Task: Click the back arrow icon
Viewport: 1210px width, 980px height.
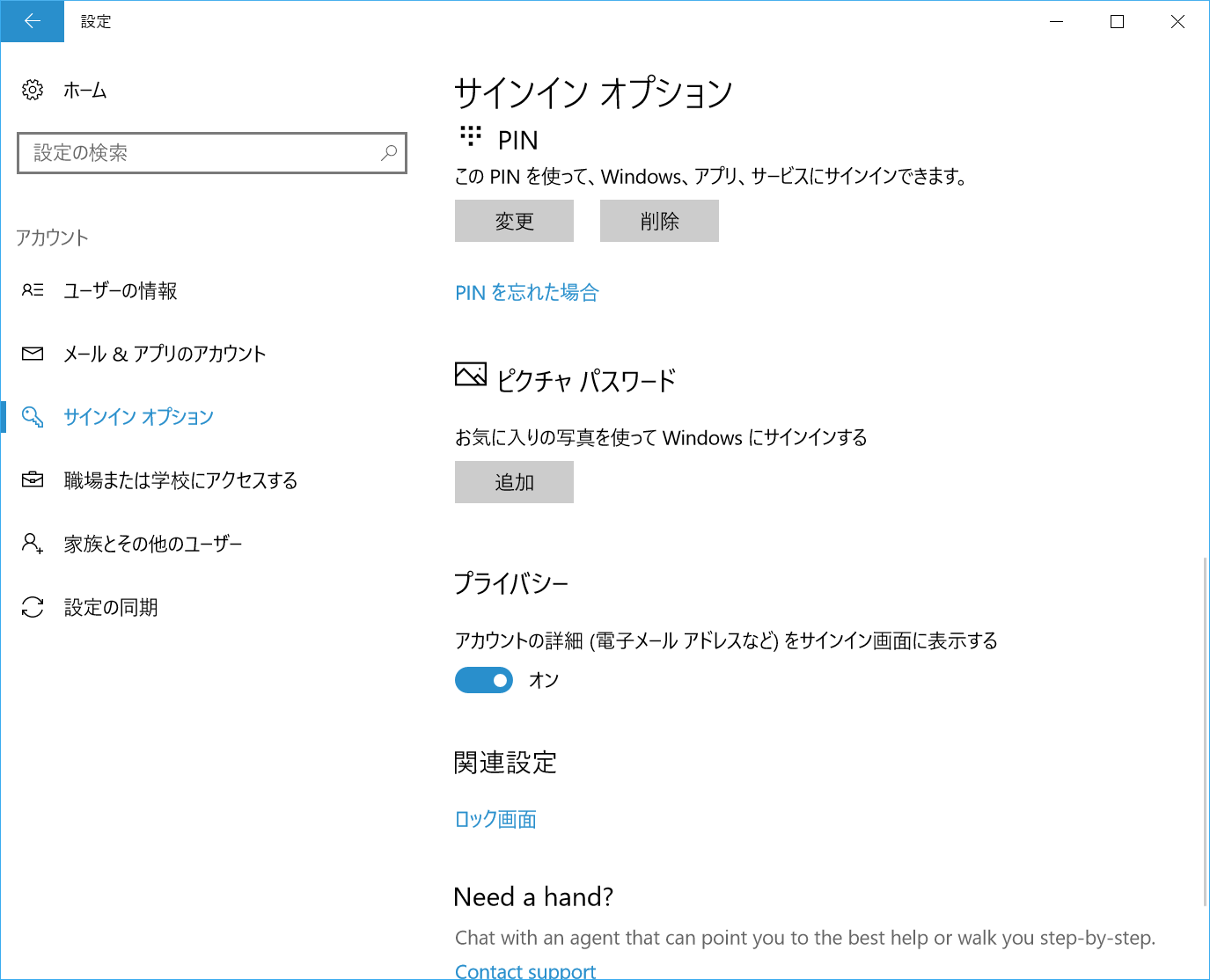Action: [x=32, y=21]
